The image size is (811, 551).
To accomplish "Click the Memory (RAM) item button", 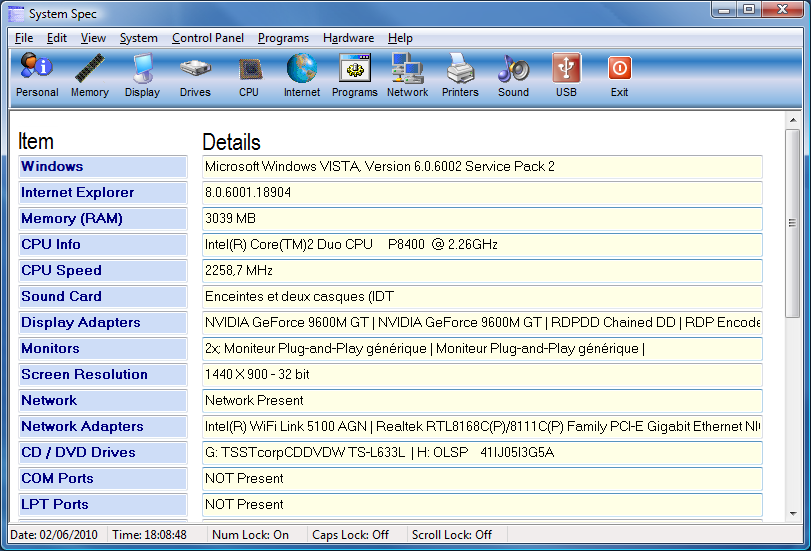I will [x=103, y=218].
